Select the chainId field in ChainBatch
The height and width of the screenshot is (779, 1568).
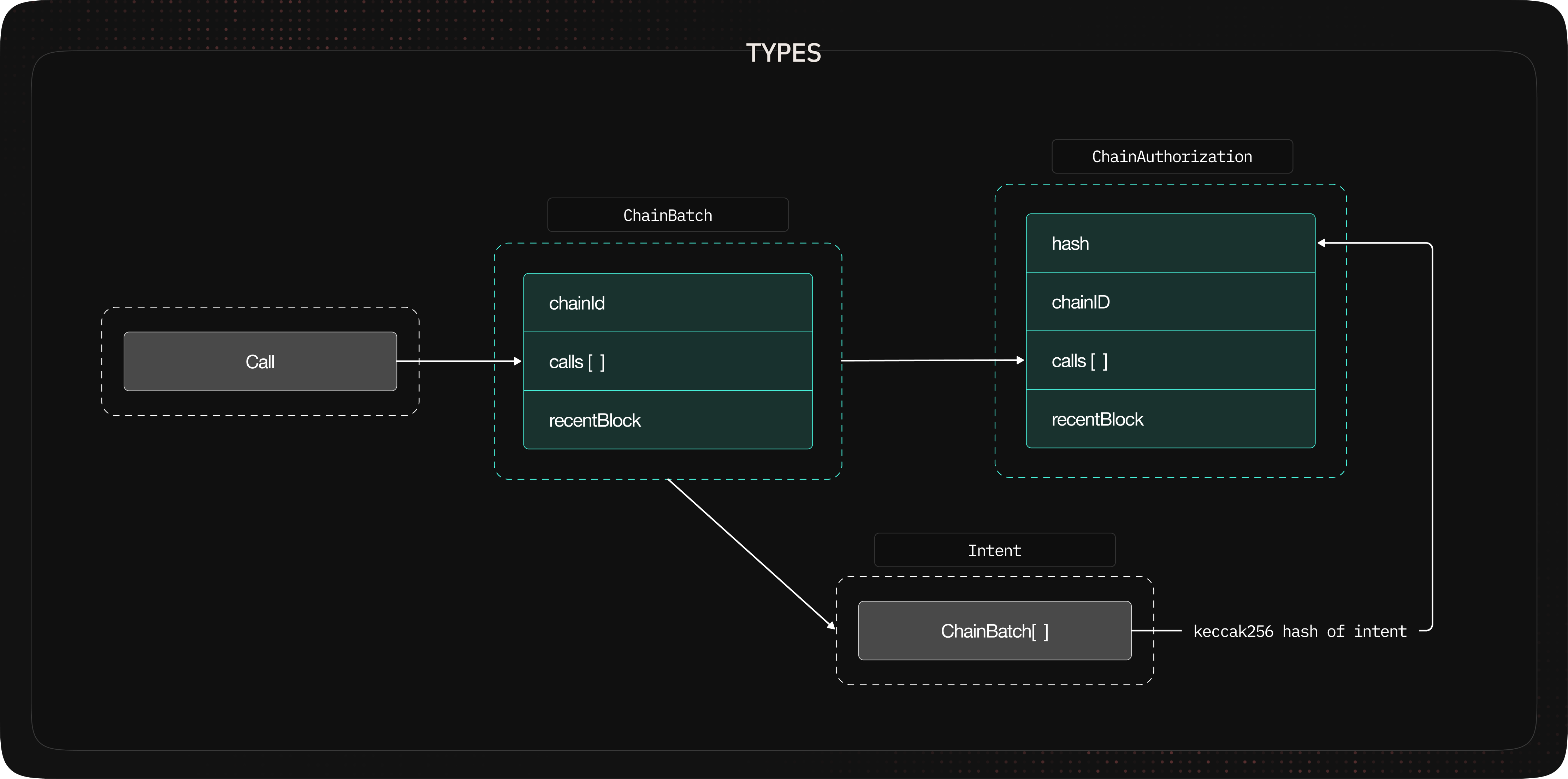point(668,303)
